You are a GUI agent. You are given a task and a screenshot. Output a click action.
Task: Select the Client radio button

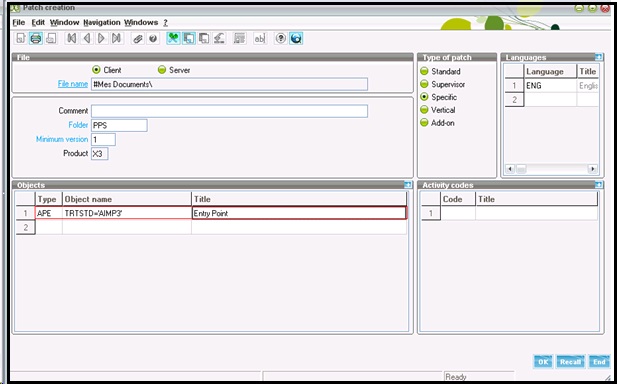click(x=96, y=70)
